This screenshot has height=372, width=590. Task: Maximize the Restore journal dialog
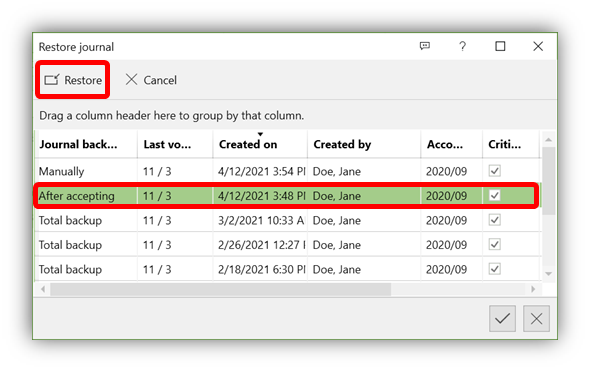[x=500, y=46]
